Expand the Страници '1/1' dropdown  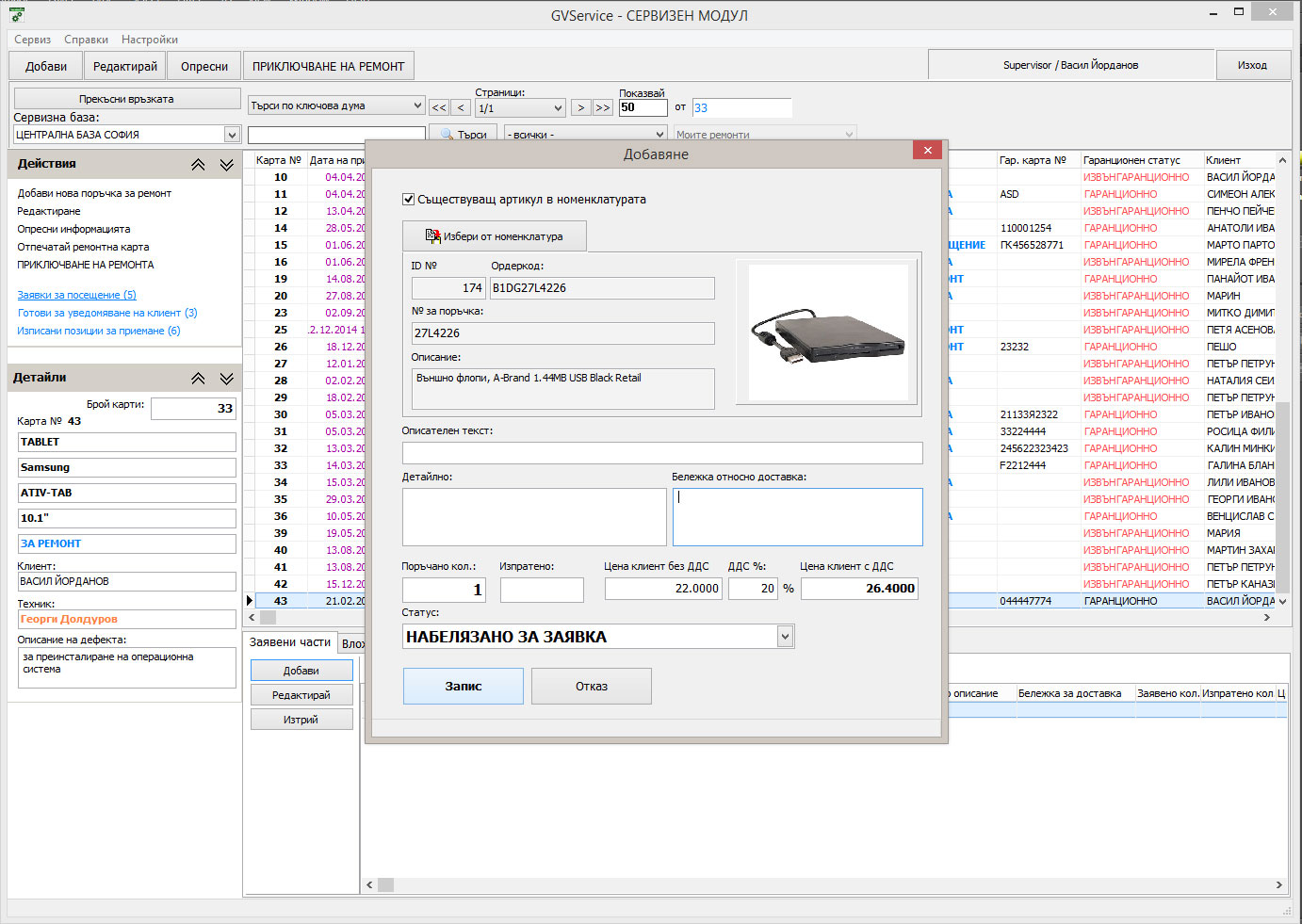[x=558, y=108]
